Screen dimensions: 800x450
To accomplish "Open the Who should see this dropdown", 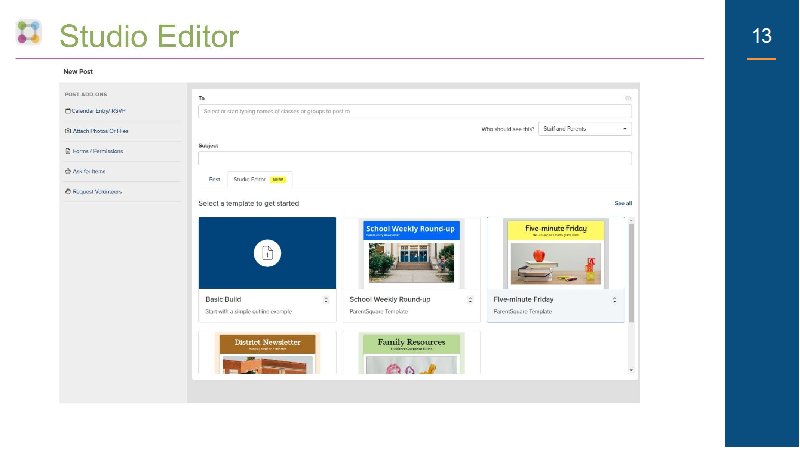I will [x=585, y=129].
